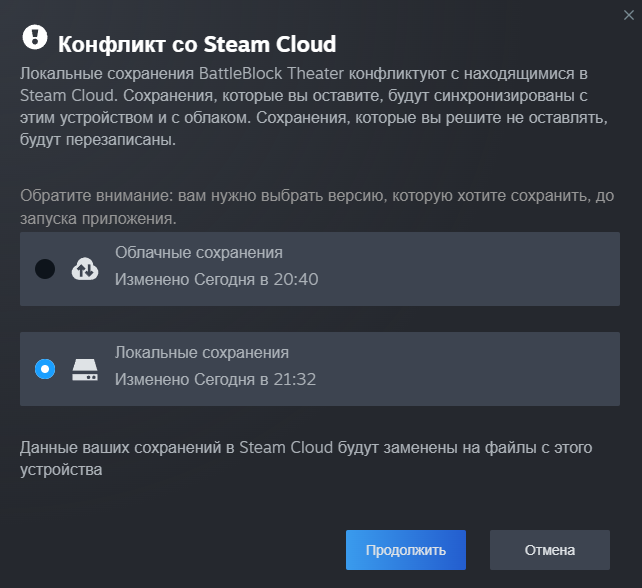
Task: Close the Steam Cloud conflict dialog
Action: (x=628, y=15)
